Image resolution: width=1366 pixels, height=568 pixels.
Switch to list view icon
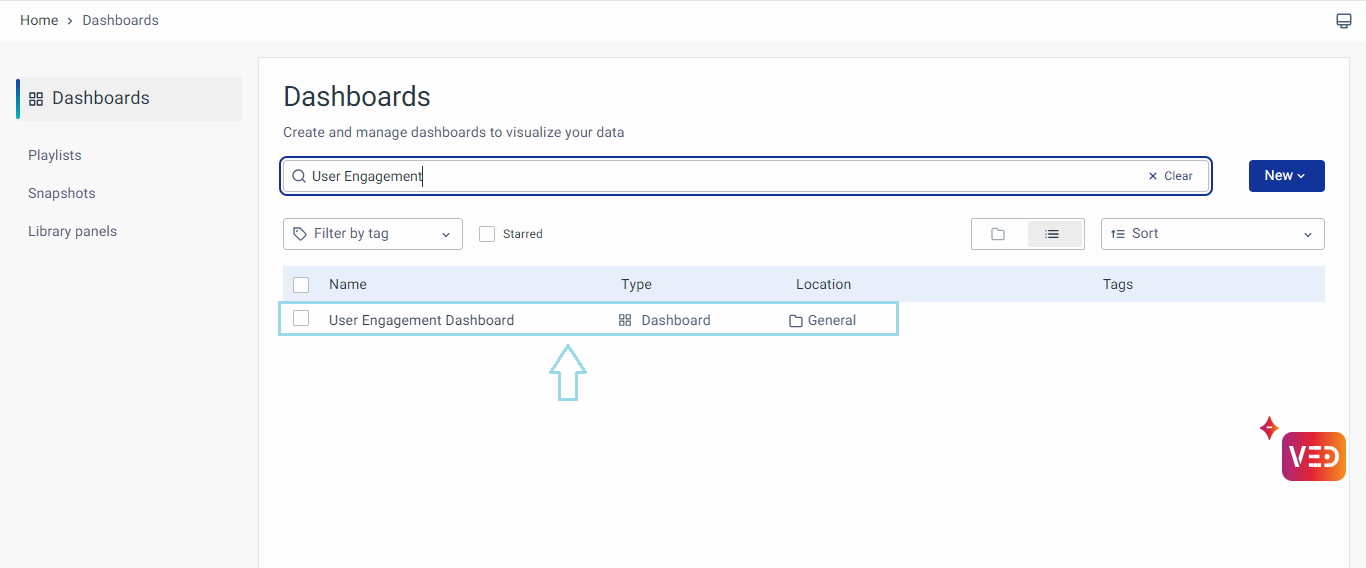click(1052, 234)
